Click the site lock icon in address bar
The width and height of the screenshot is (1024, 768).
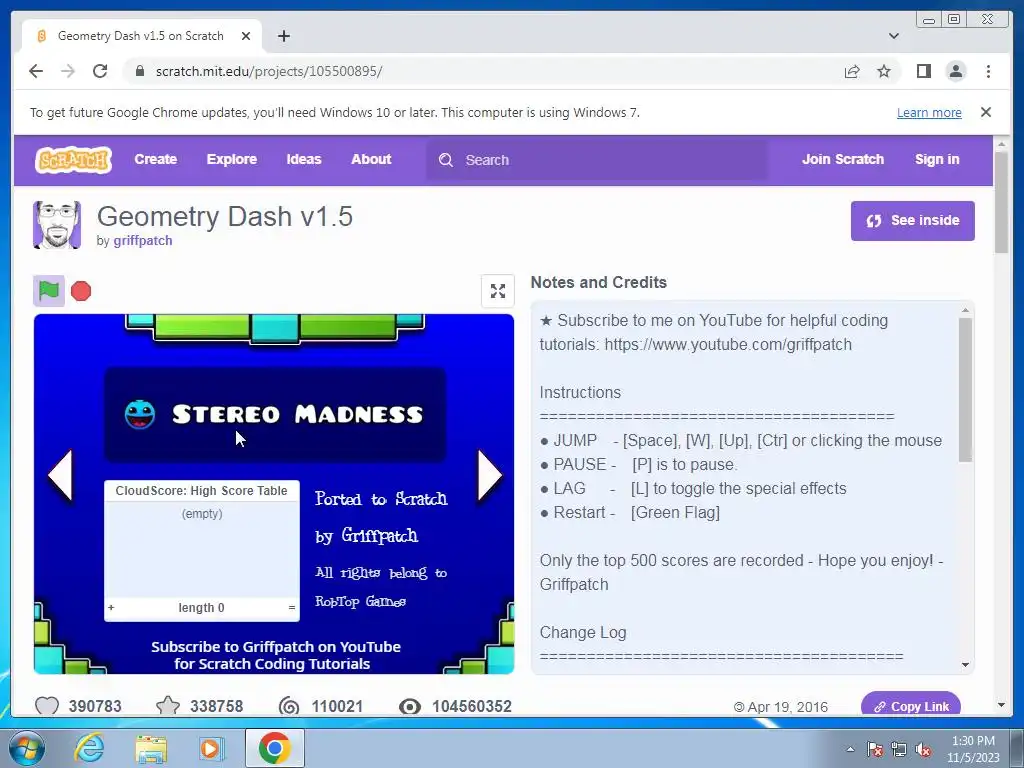(x=139, y=71)
